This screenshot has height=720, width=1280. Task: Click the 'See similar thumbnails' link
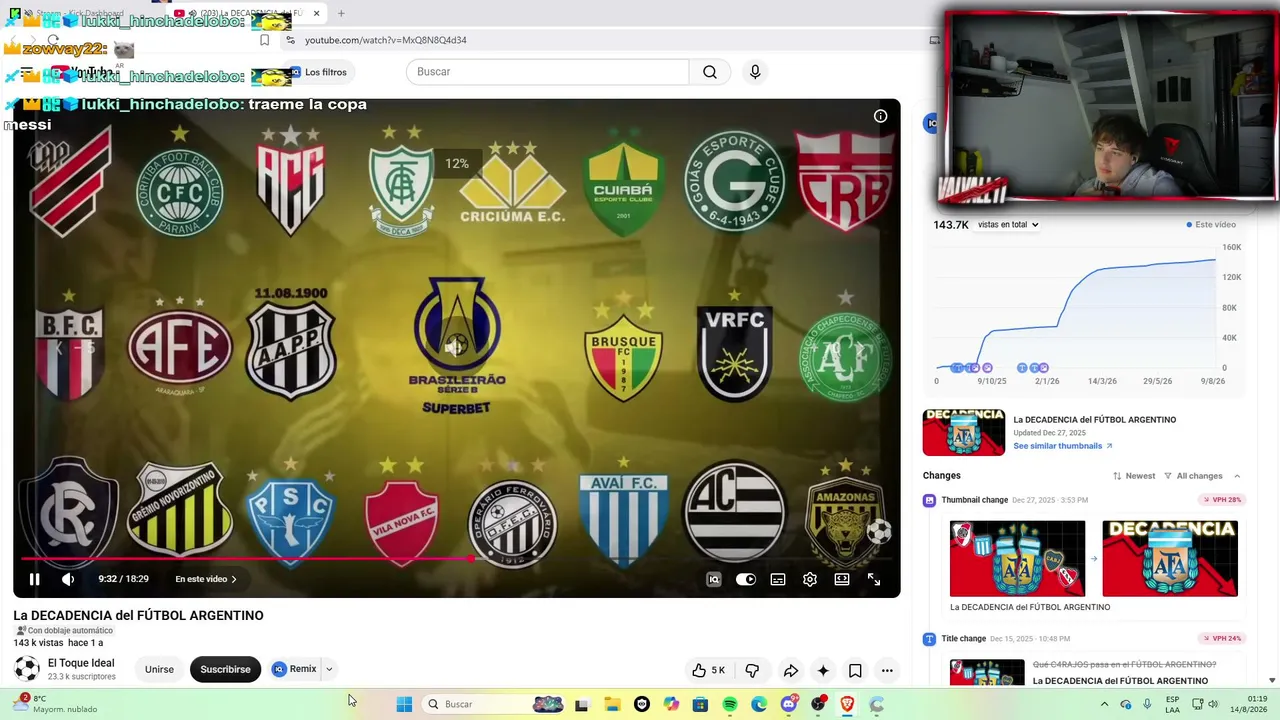(1063, 446)
